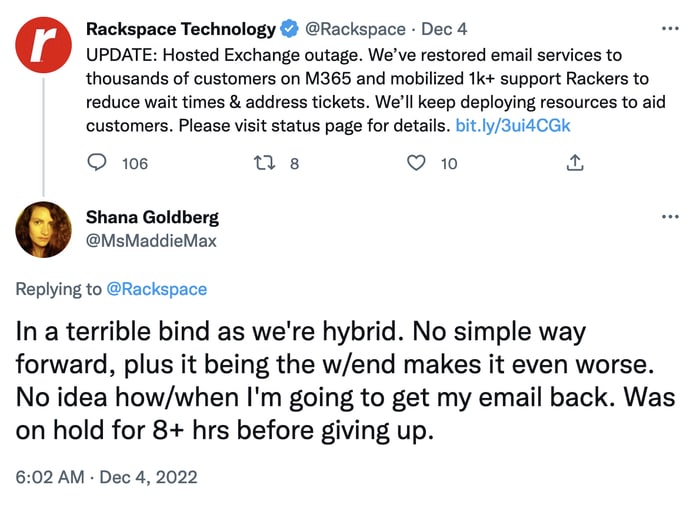Open the more options menu for Shana Goldberg's reply

click(670, 217)
